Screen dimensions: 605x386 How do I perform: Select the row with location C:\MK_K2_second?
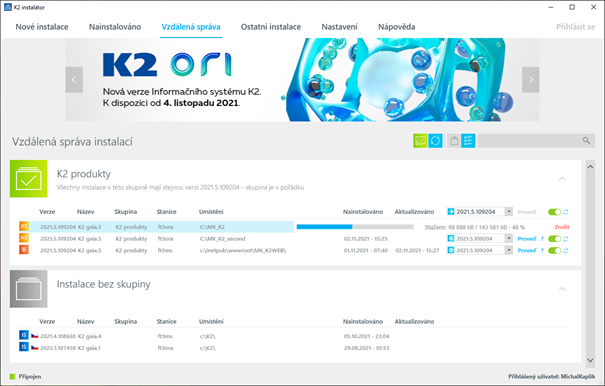pos(295,239)
